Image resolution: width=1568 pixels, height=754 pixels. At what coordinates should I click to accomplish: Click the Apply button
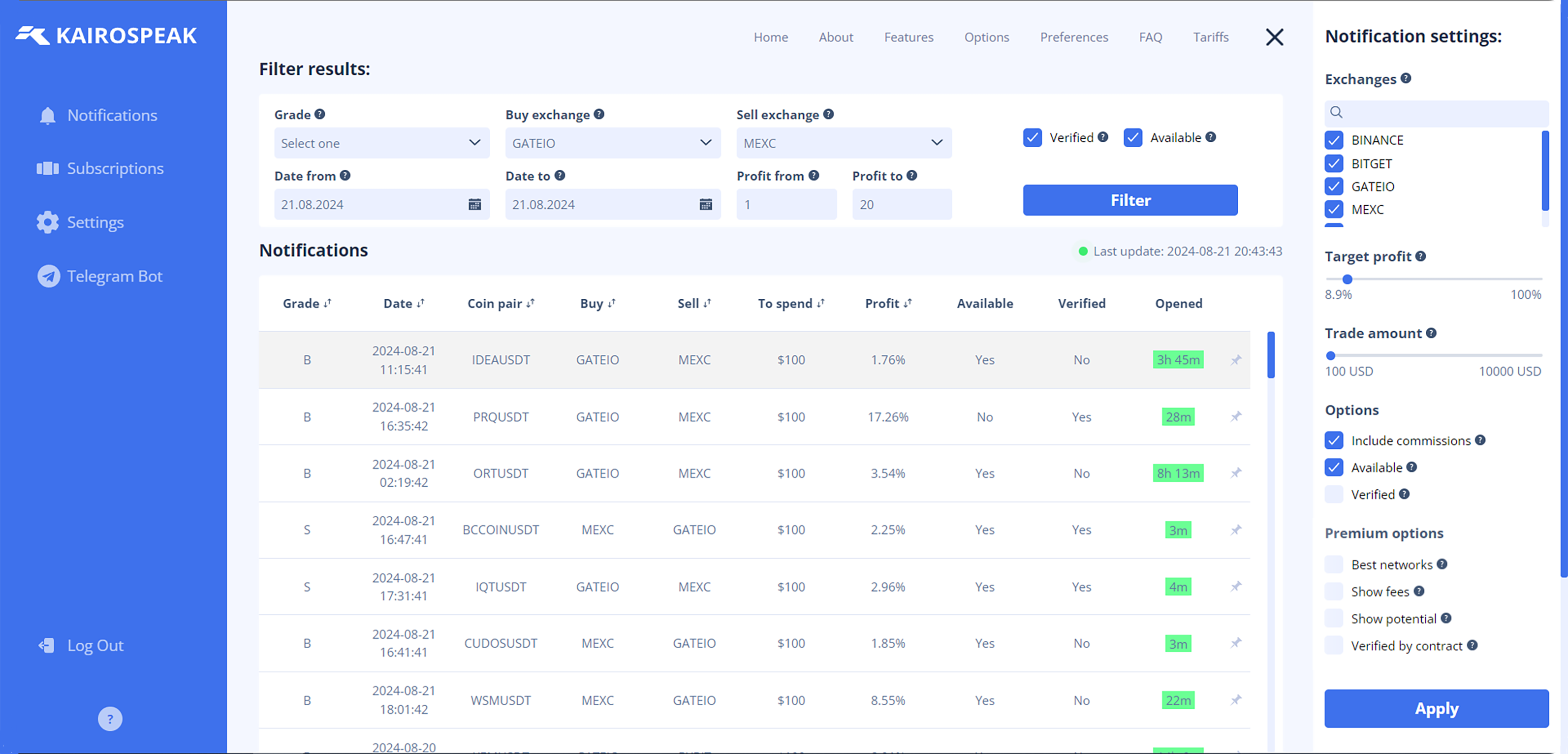point(1436,708)
